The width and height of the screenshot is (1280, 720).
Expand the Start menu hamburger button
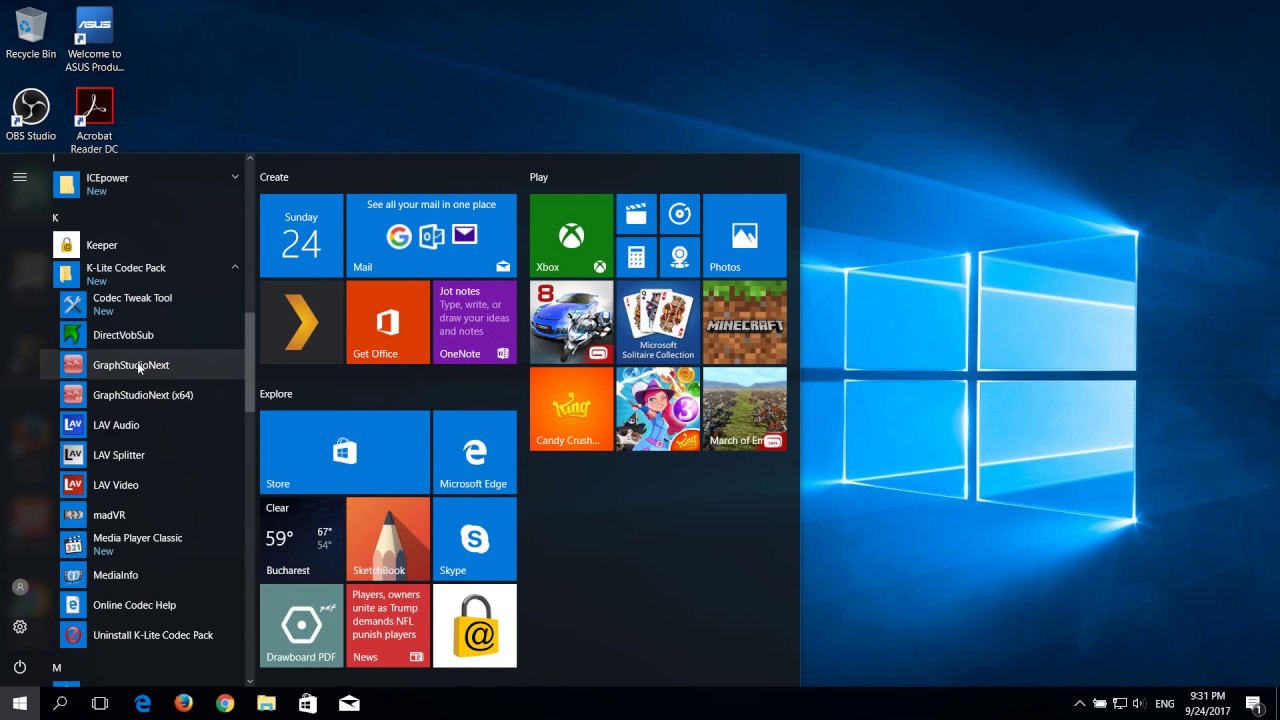tap(20, 177)
